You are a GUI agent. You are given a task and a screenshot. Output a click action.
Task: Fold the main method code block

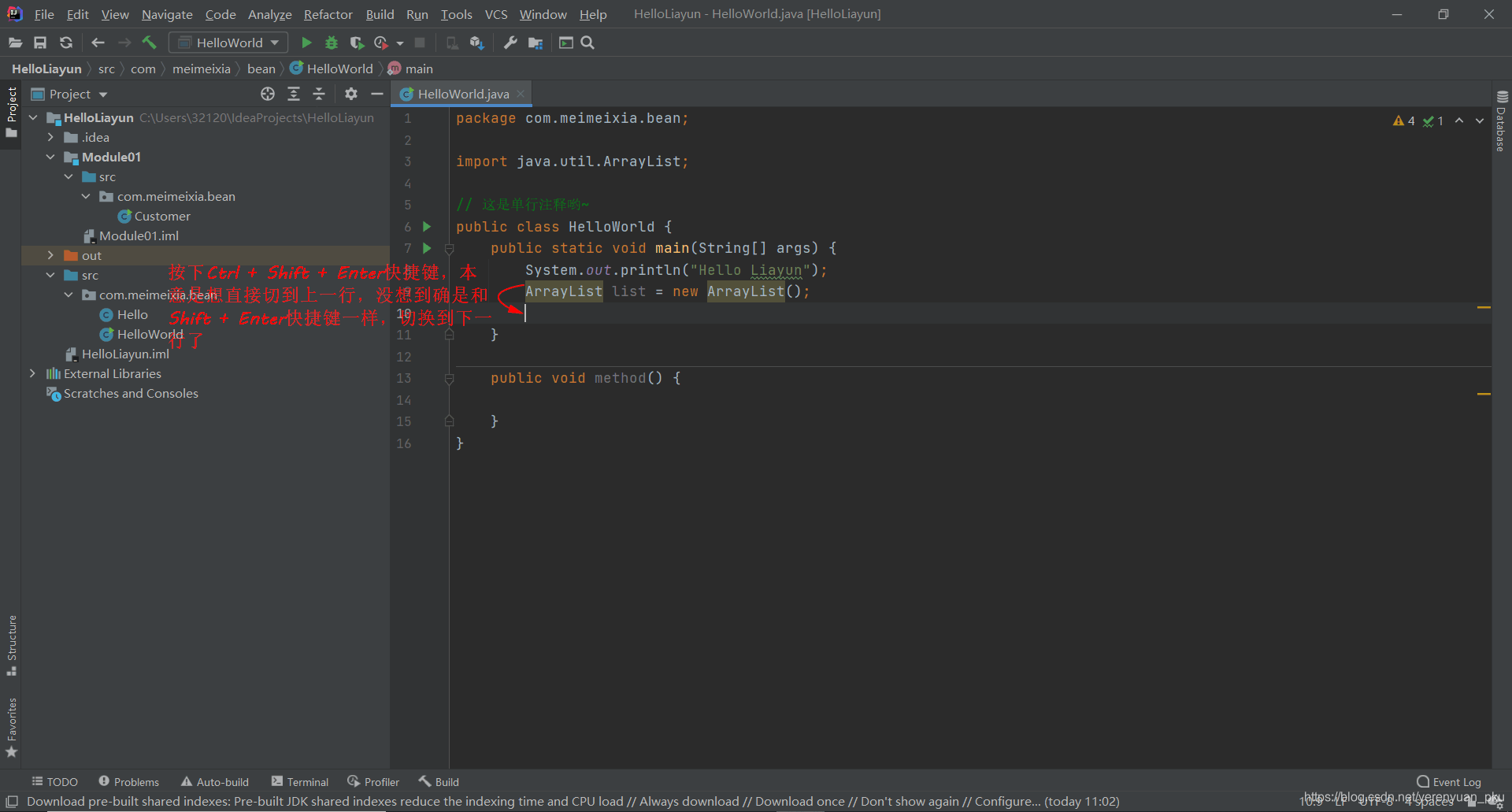(449, 249)
